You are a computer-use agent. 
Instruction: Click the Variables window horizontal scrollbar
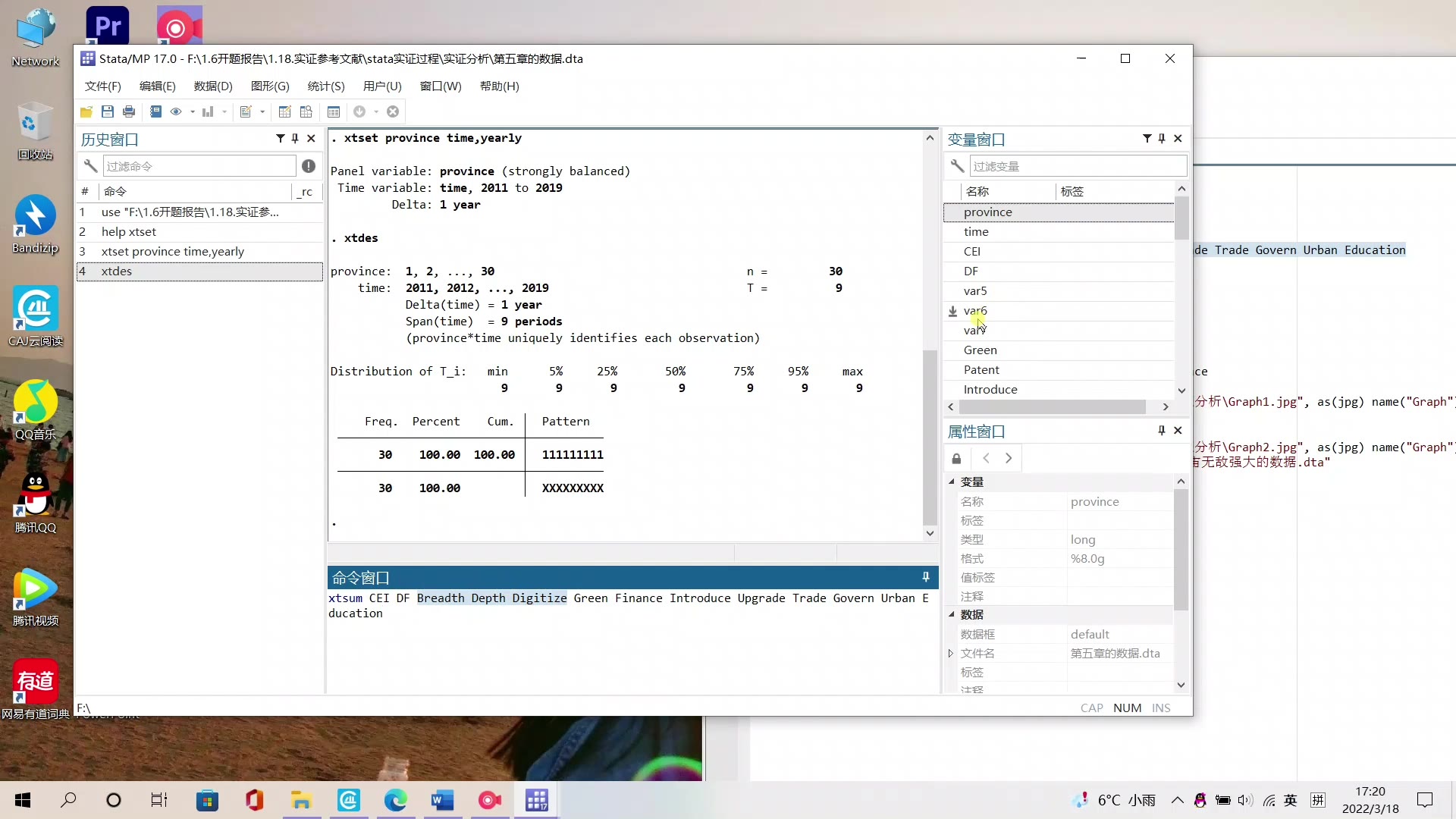1051,407
